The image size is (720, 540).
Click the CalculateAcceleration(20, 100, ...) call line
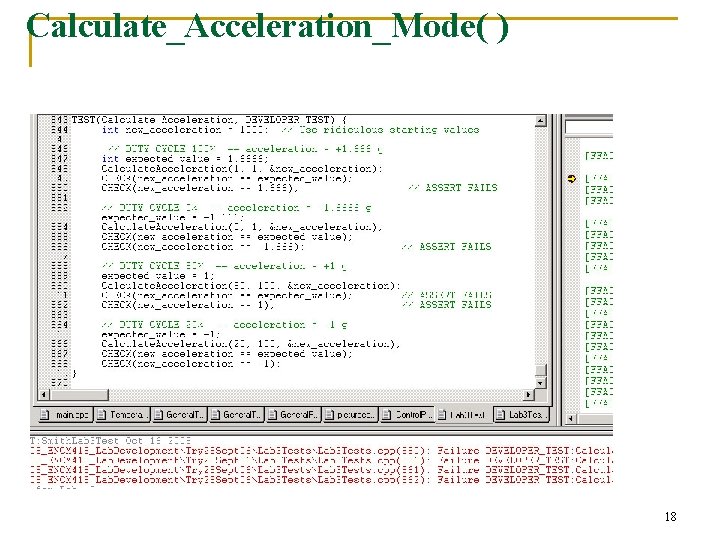(x=251, y=344)
